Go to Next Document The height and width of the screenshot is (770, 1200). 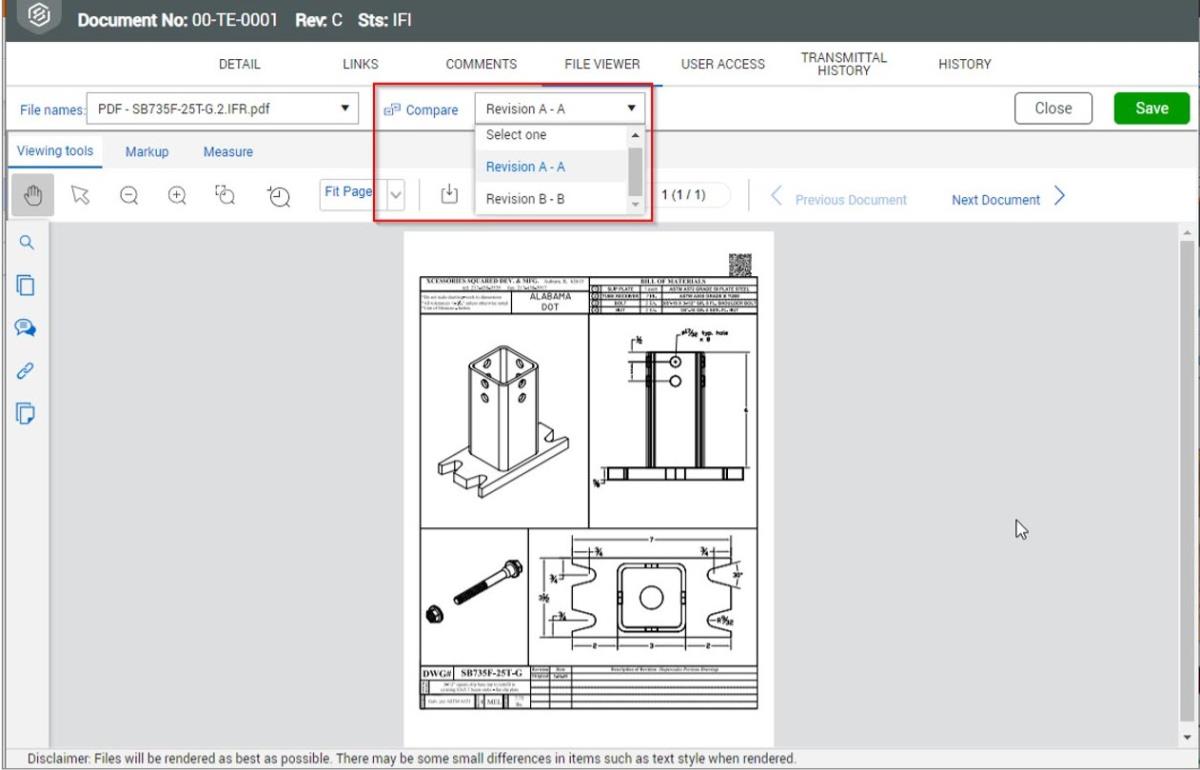[x=1008, y=199]
